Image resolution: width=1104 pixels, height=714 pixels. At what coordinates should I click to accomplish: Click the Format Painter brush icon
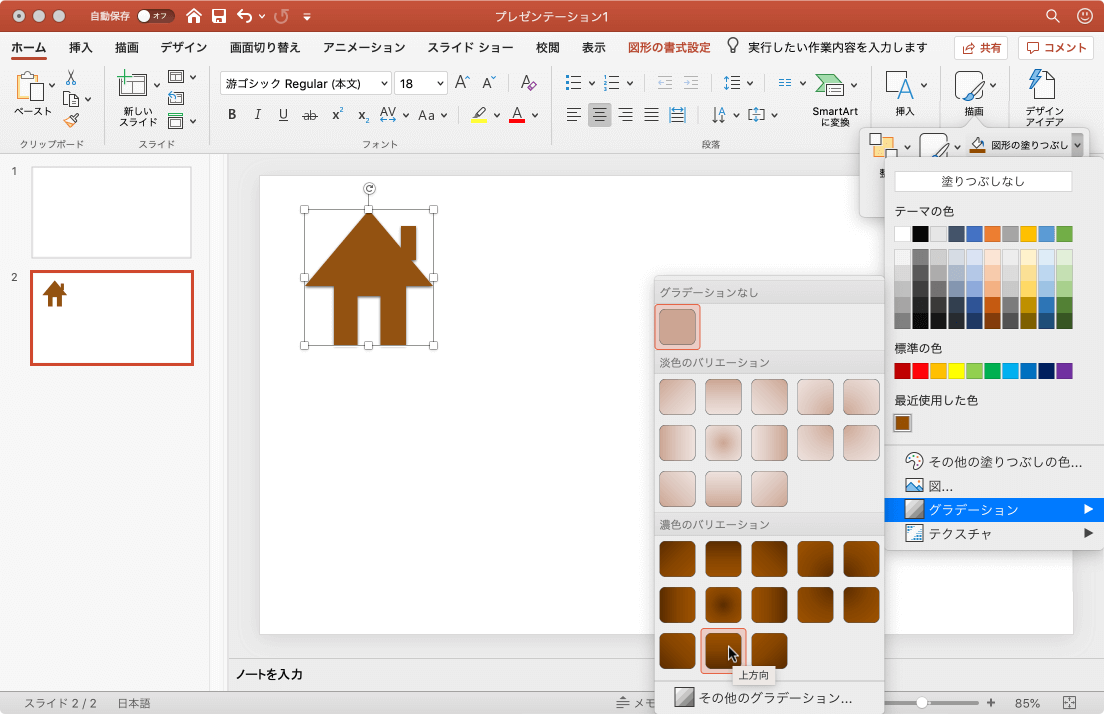click(71, 120)
